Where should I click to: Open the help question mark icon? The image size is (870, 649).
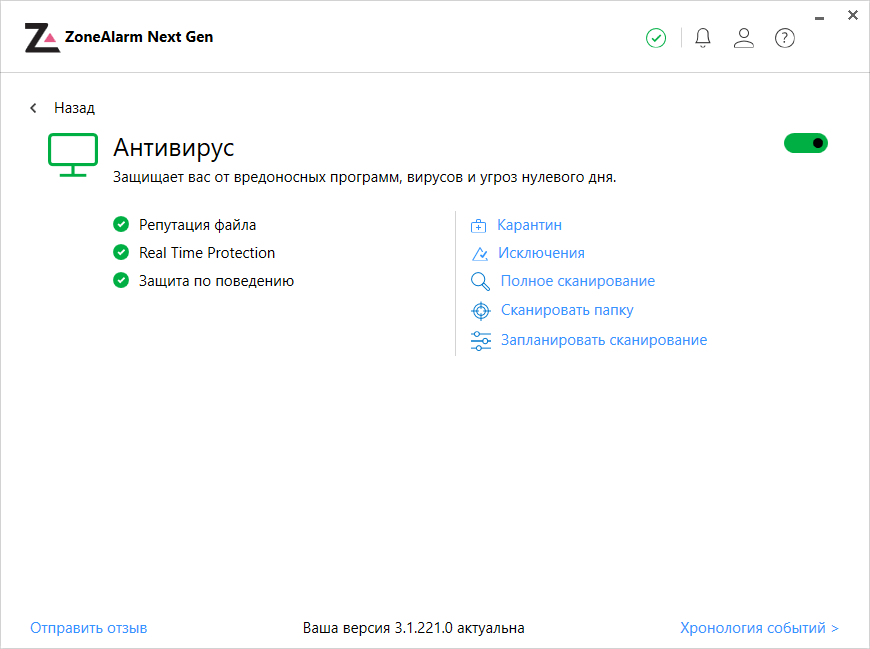point(785,38)
